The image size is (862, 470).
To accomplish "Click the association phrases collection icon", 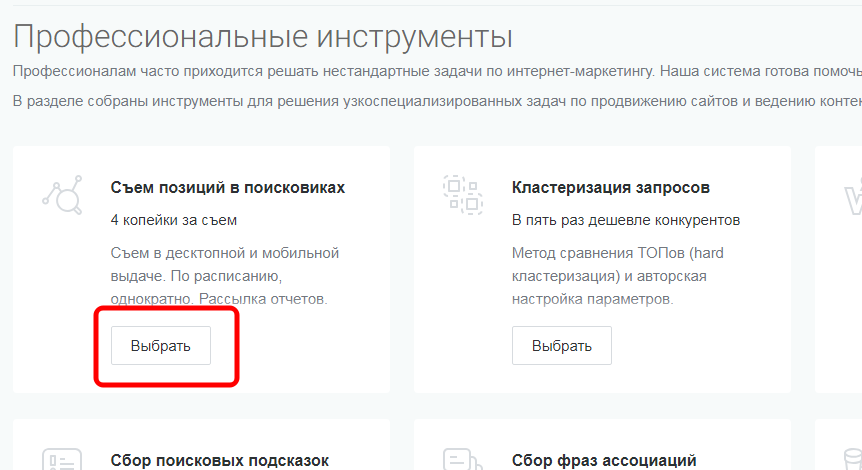I will 462,458.
